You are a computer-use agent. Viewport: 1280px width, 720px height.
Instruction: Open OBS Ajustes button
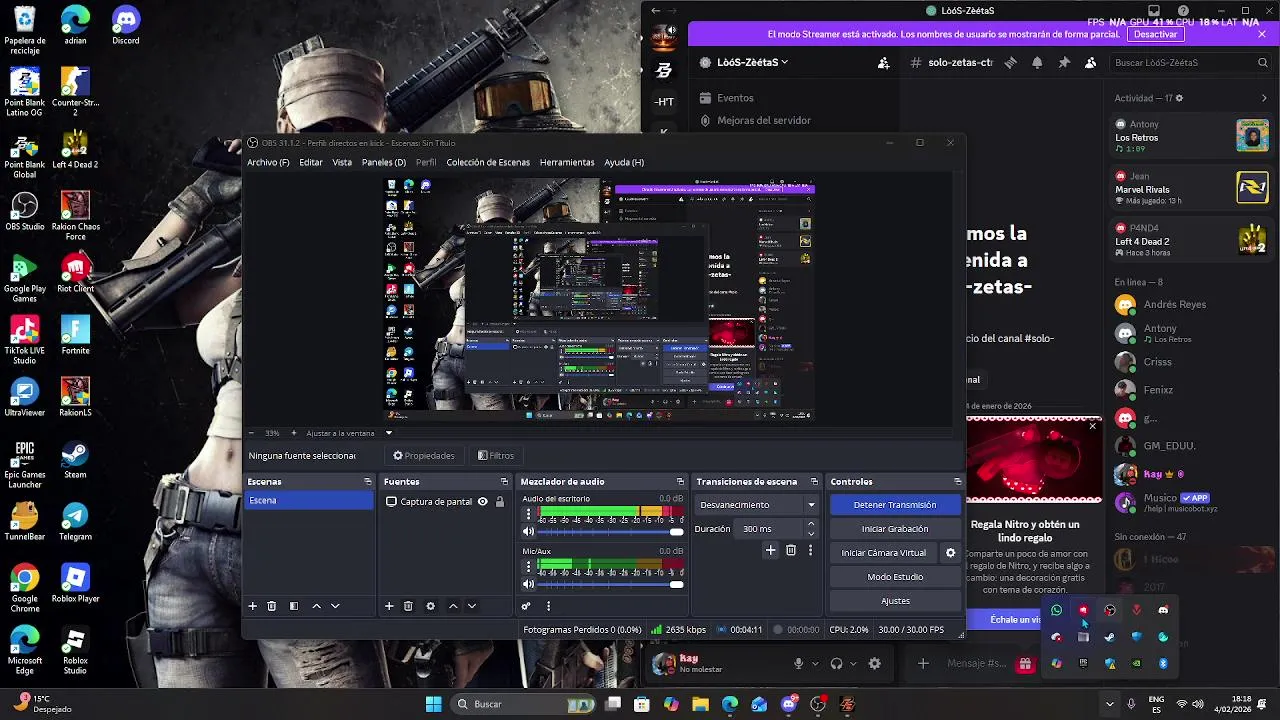[895, 601]
